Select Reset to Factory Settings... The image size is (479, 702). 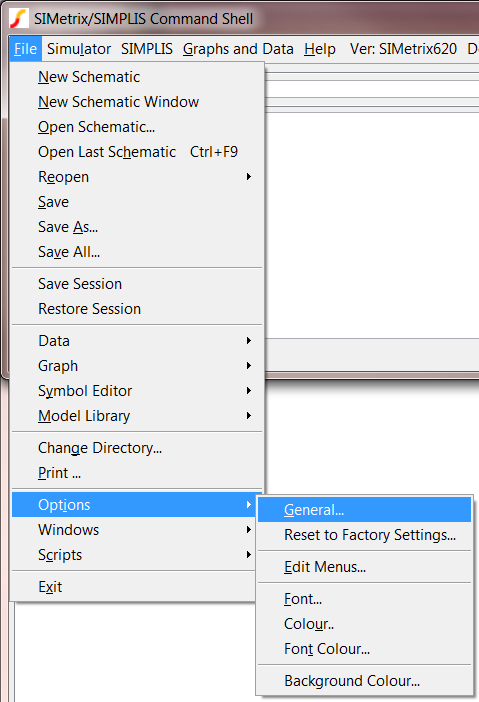[x=364, y=535]
